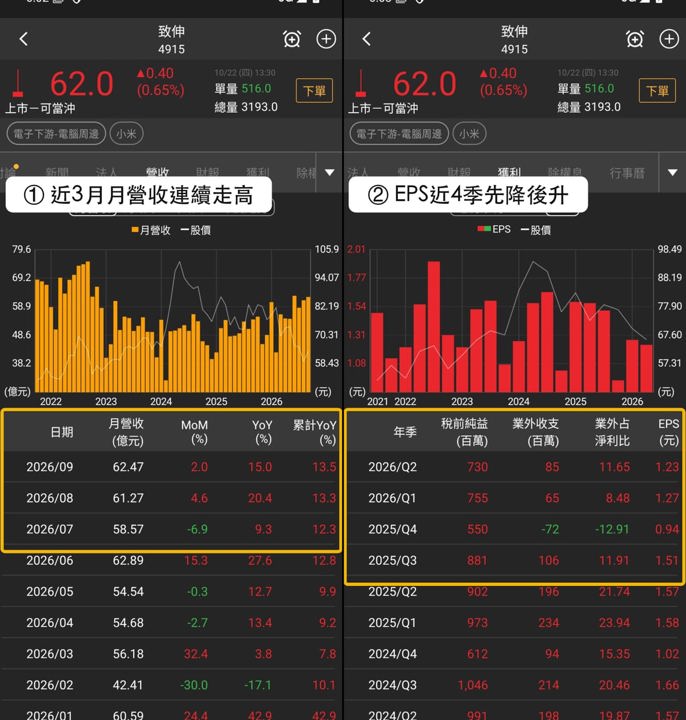Open the 小米 tag in left screen
The height and width of the screenshot is (720, 686).
click(x=126, y=134)
